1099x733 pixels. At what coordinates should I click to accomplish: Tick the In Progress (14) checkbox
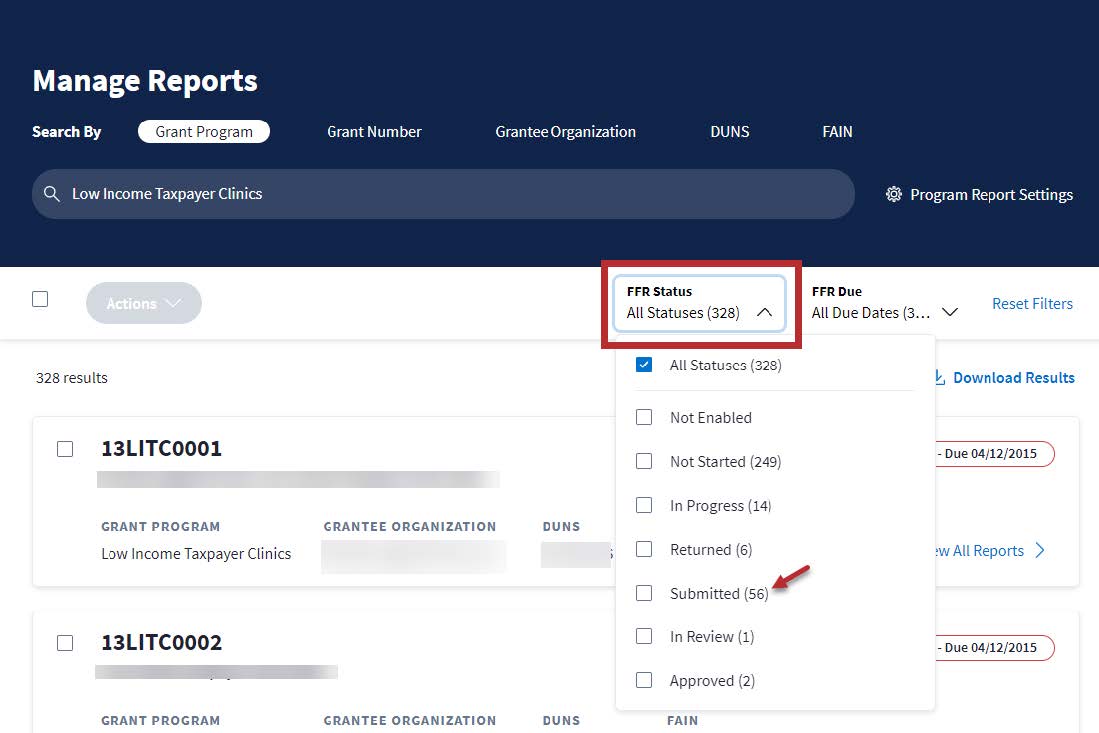pyautogui.click(x=644, y=505)
